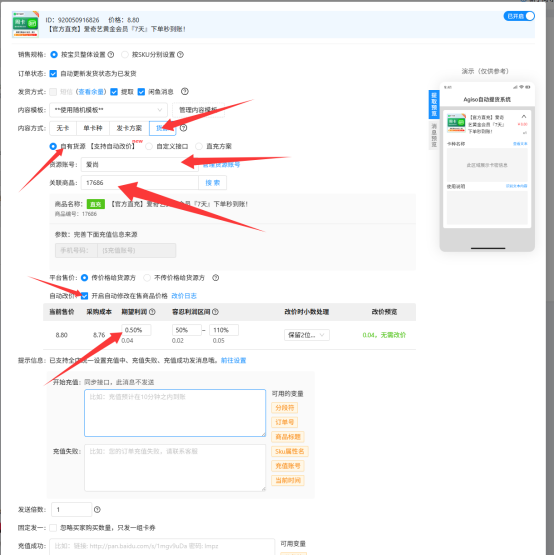Open help icon next to 按宝贝整体设置

click(111, 55)
